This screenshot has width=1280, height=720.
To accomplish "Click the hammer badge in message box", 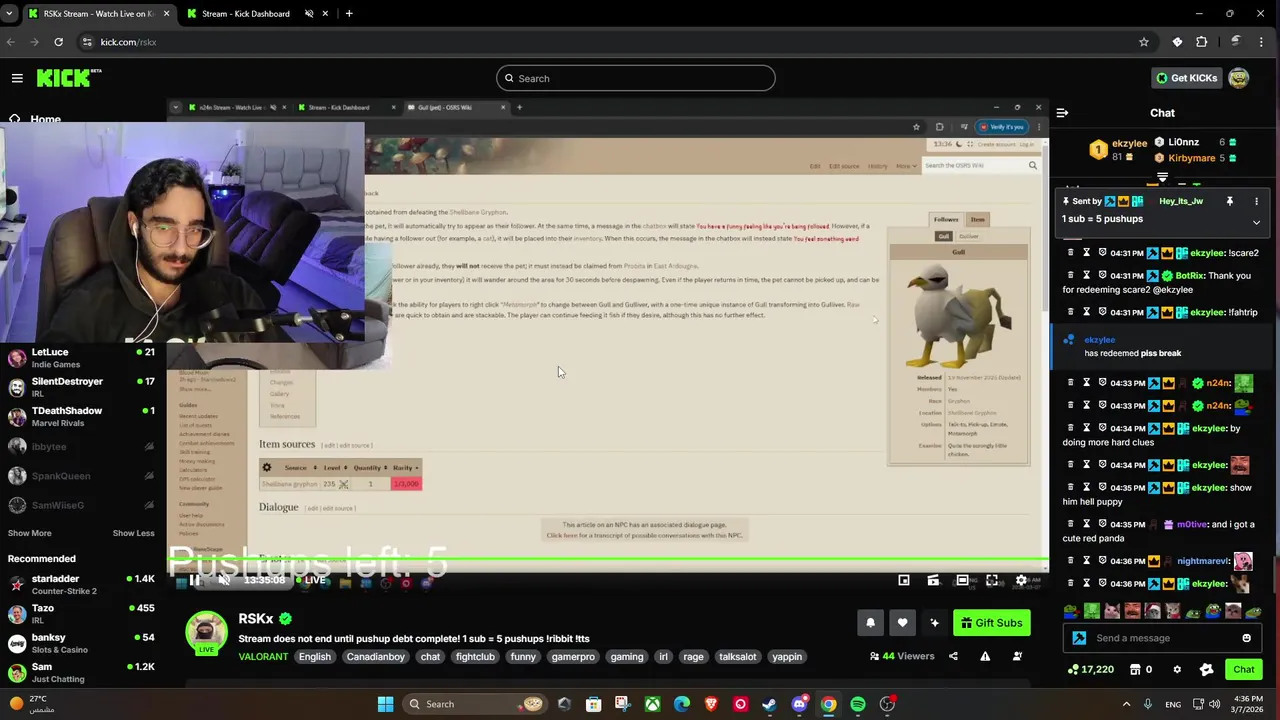I will pyautogui.click(x=1079, y=638).
